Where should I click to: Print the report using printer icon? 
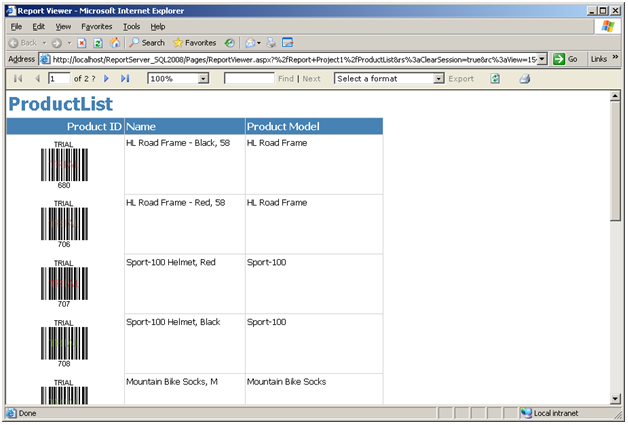pos(525,79)
